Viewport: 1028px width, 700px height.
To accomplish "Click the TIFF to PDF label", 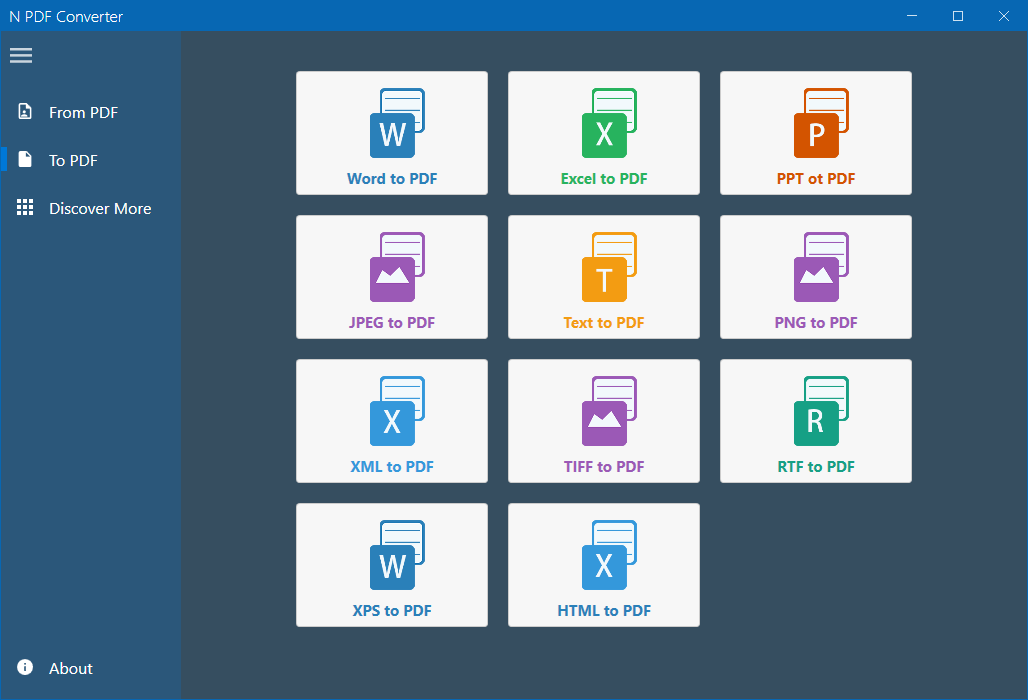I will tap(604, 467).
